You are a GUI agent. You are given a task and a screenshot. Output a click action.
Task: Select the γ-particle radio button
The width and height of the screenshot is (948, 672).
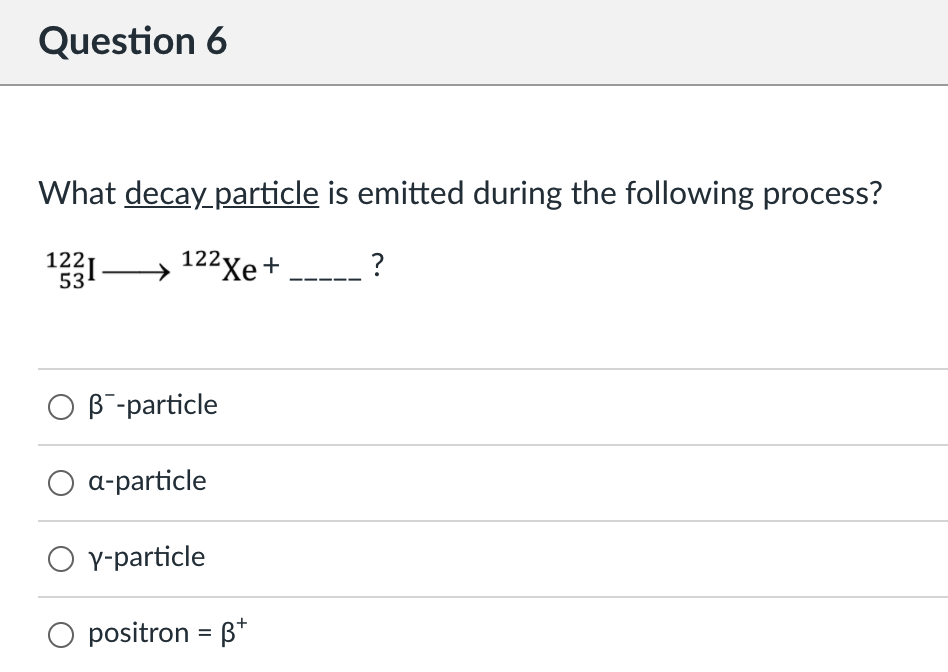tap(61, 558)
